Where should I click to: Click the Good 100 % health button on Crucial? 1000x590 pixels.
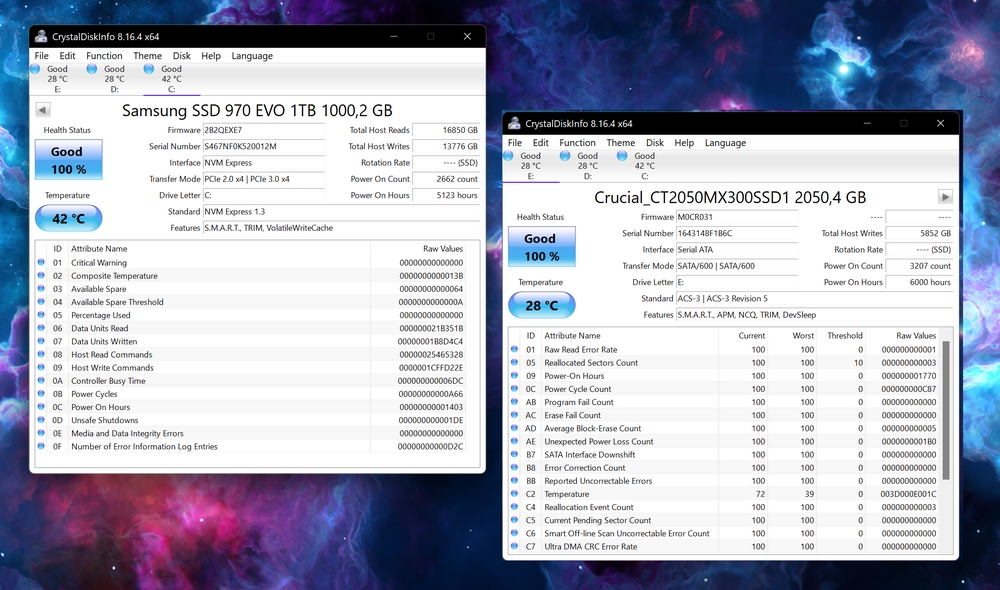coord(541,247)
